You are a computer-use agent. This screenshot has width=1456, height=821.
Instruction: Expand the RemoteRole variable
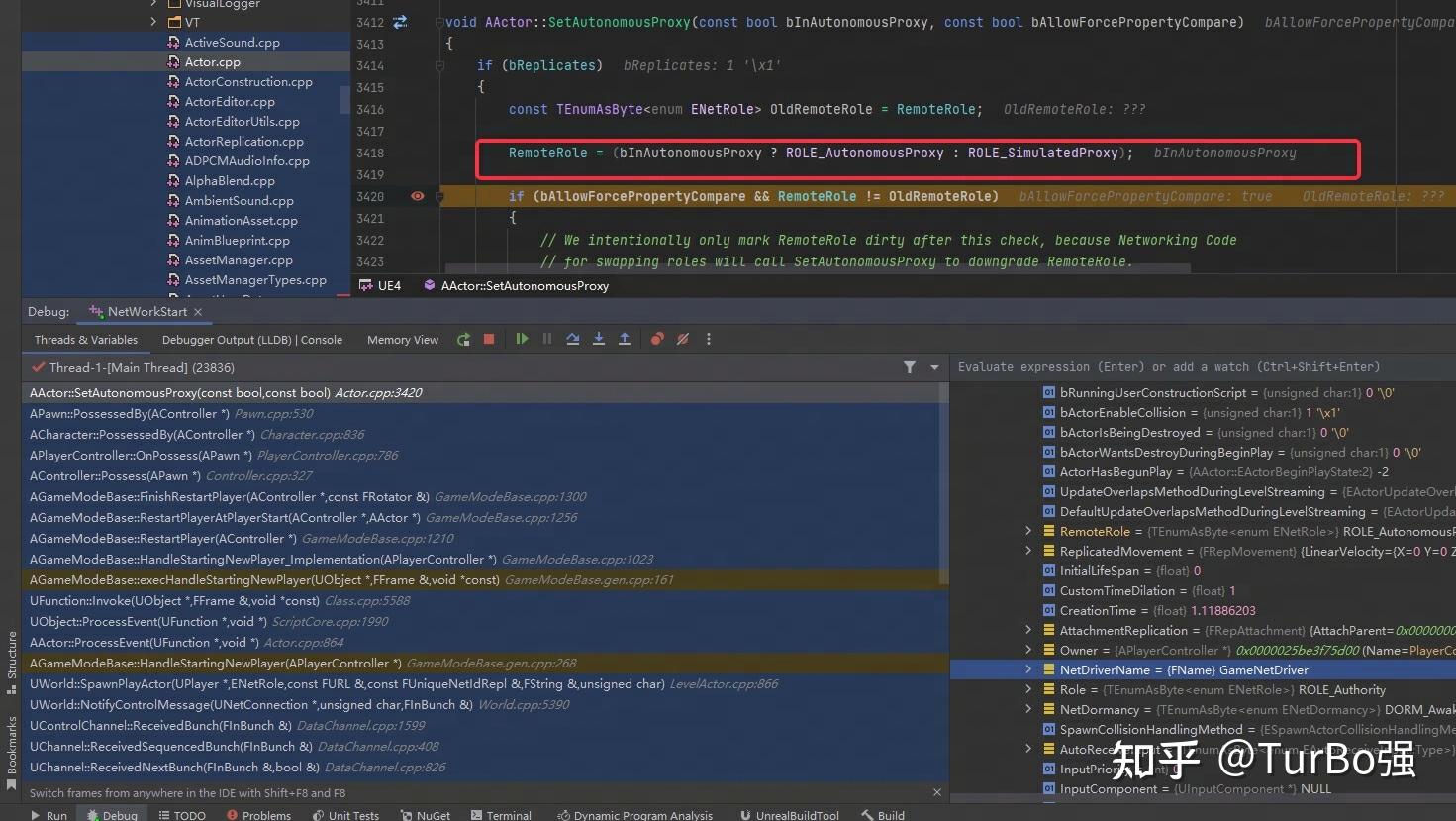(x=1028, y=532)
